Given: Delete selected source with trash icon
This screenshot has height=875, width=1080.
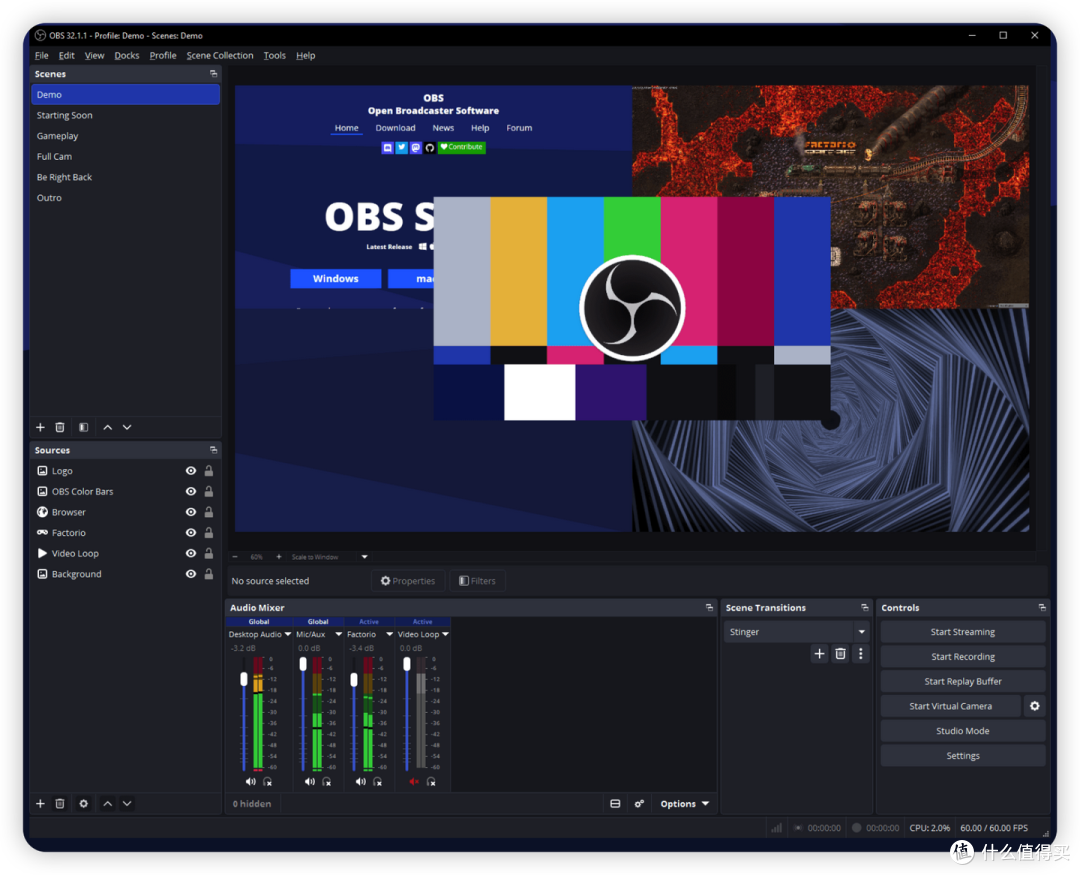Looking at the screenshot, I should click(x=60, y=803).
